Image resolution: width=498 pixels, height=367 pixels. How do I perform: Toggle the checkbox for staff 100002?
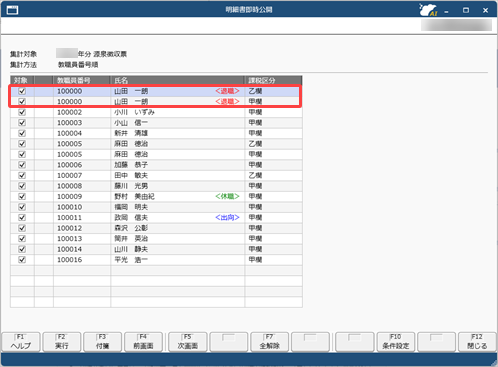pos(22,112)
